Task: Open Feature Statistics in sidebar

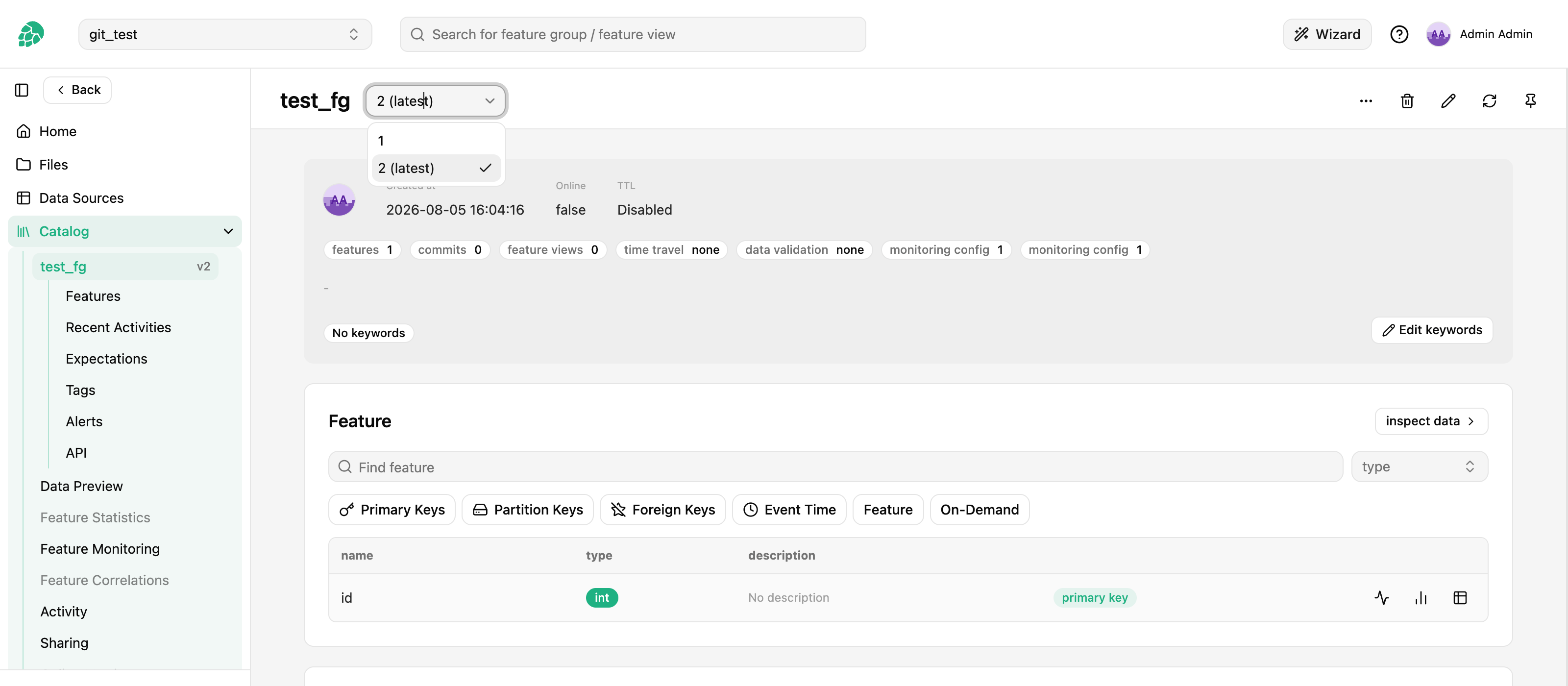Action: 95,517
